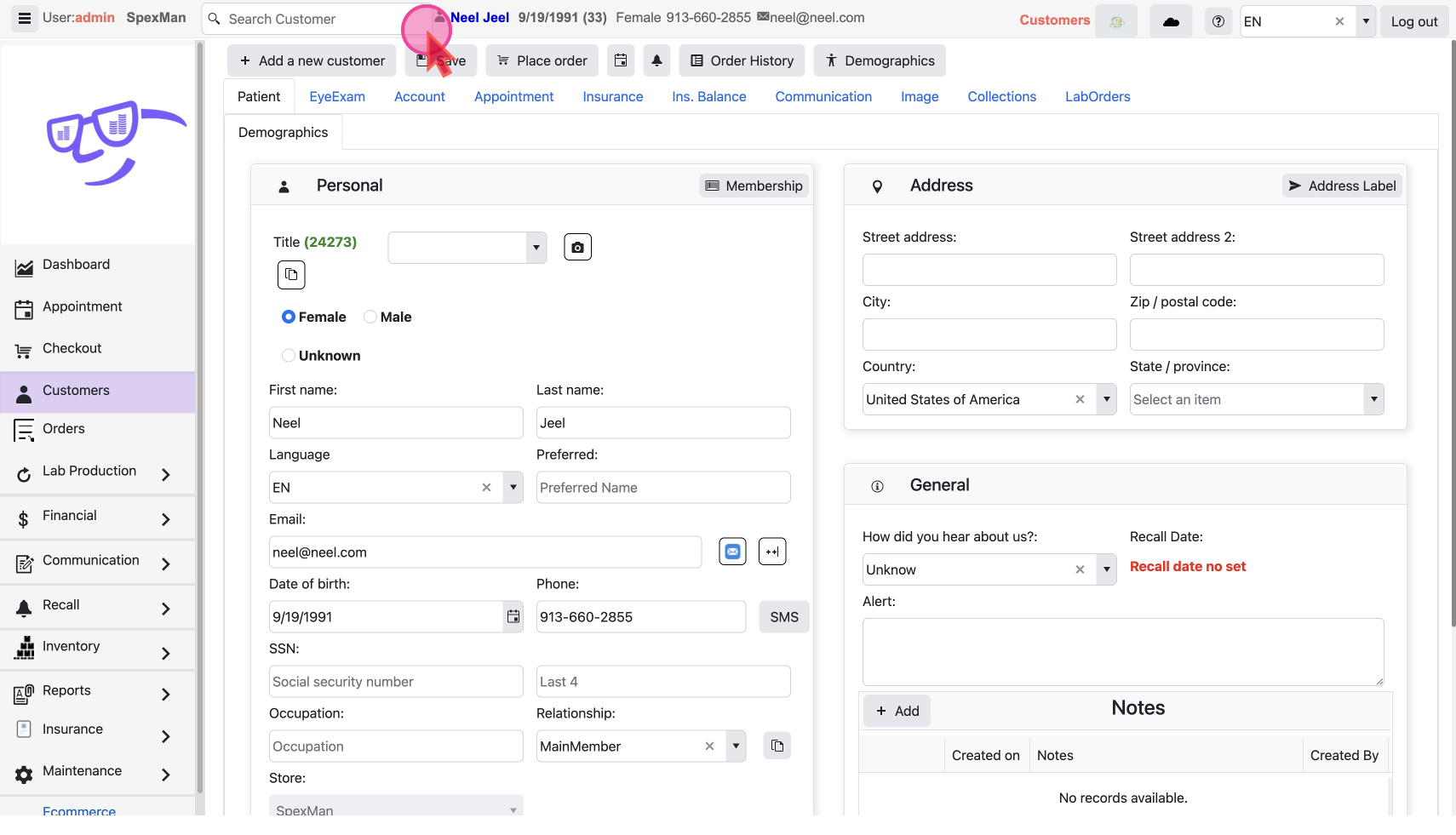1456x835 pixels.
Task: Click the copy icon next to Relationship
Action: pyautogui.click(x=777, y=746)
